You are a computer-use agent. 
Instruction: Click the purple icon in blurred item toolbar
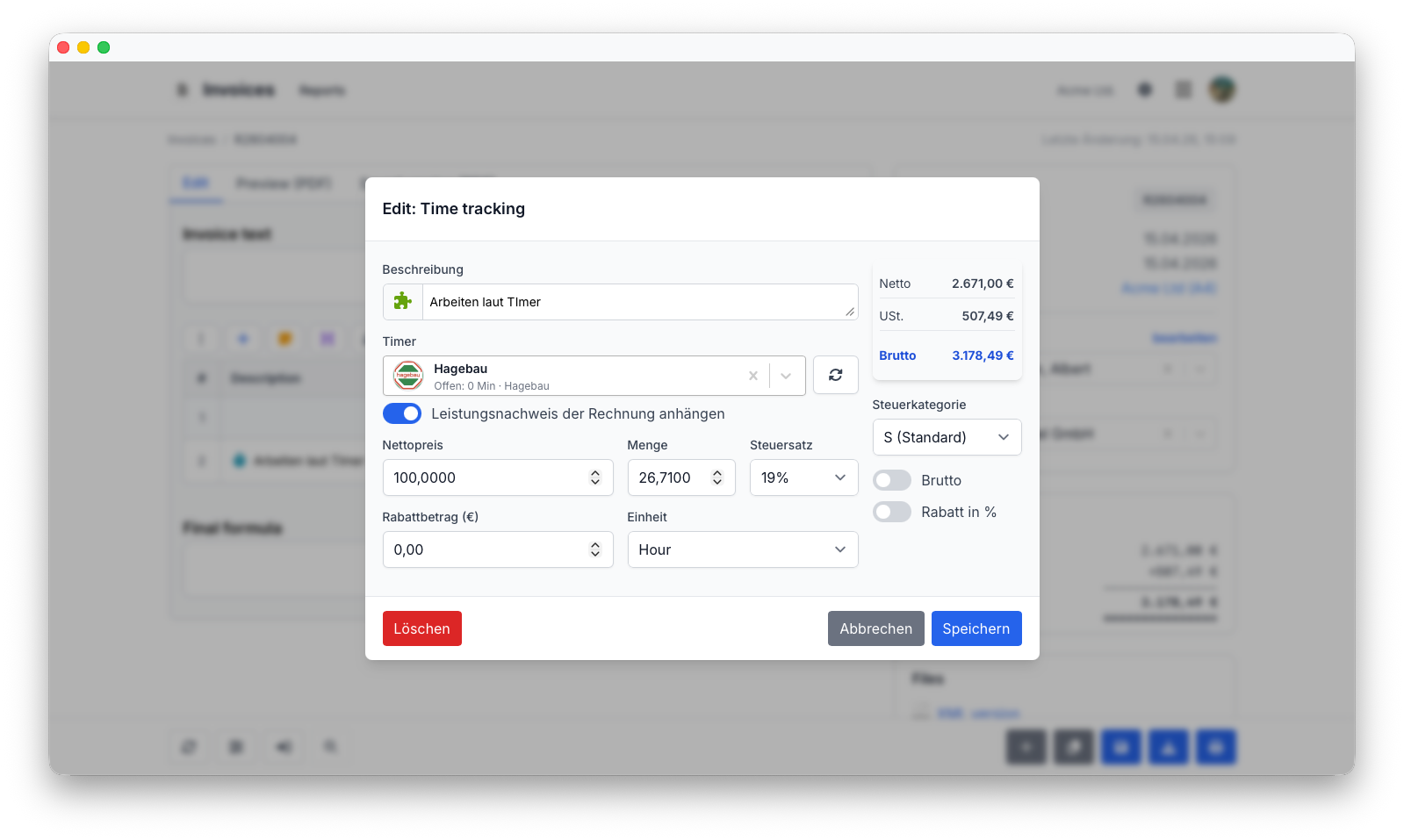pos(328,339)
